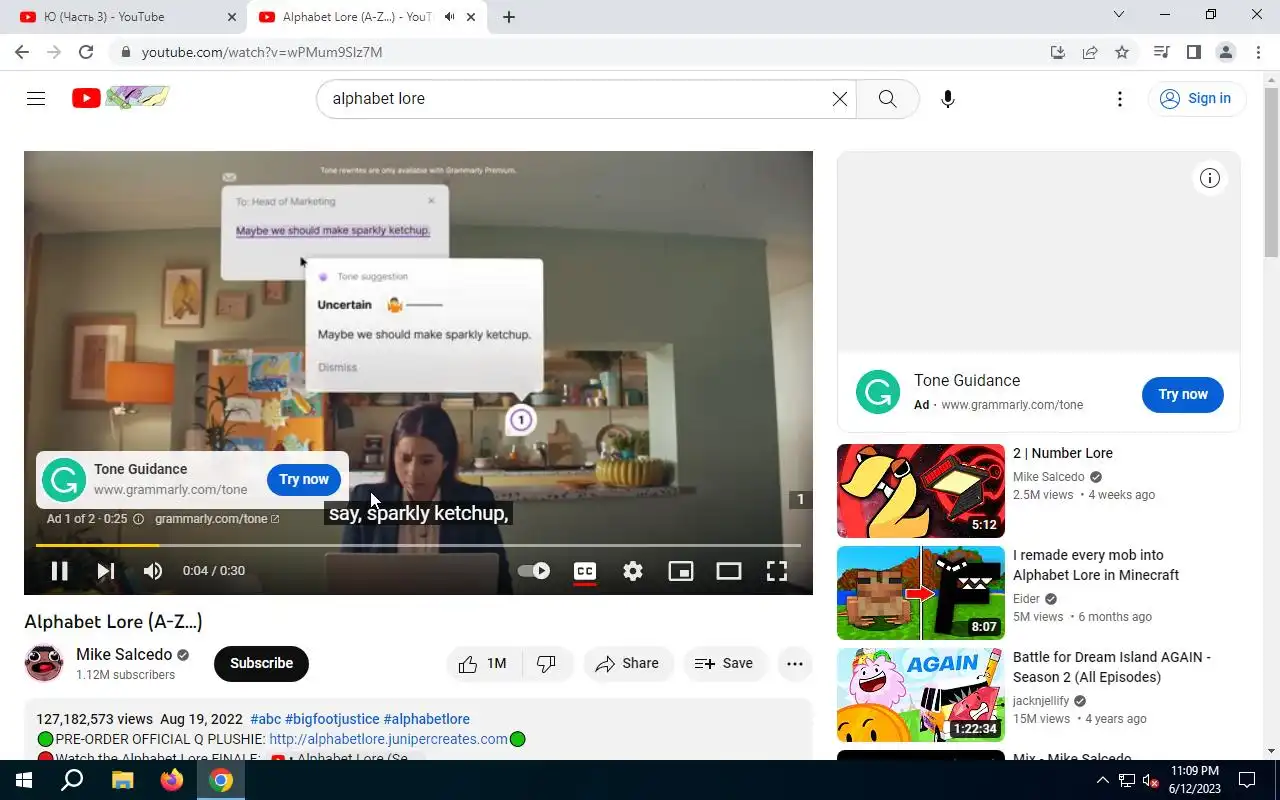Open the grammarly.com/tone ad link in the player
The width and height of the screenshot is (1280, 800).
tap(217, 519)
